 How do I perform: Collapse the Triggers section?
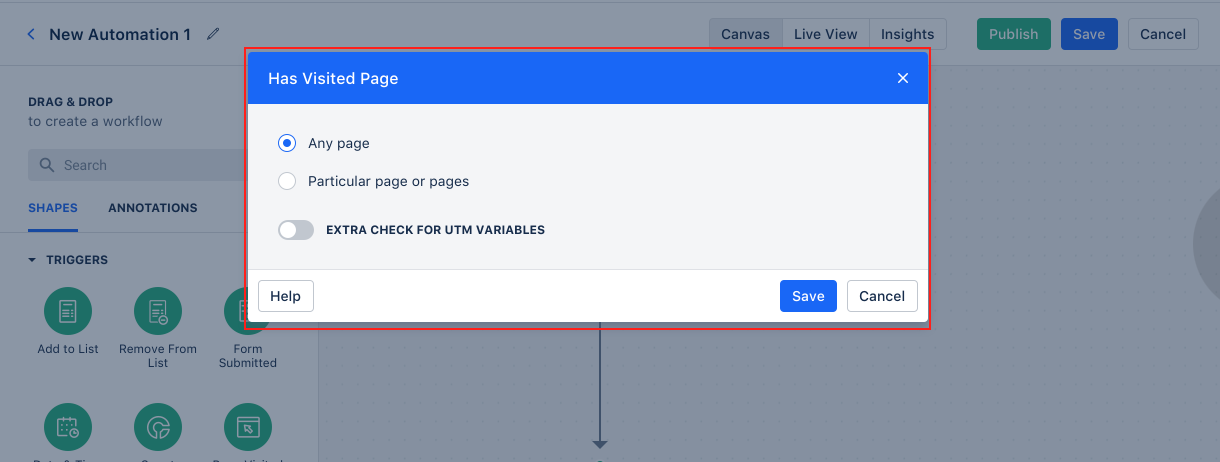pyautogui.click(x=33, y=260)
